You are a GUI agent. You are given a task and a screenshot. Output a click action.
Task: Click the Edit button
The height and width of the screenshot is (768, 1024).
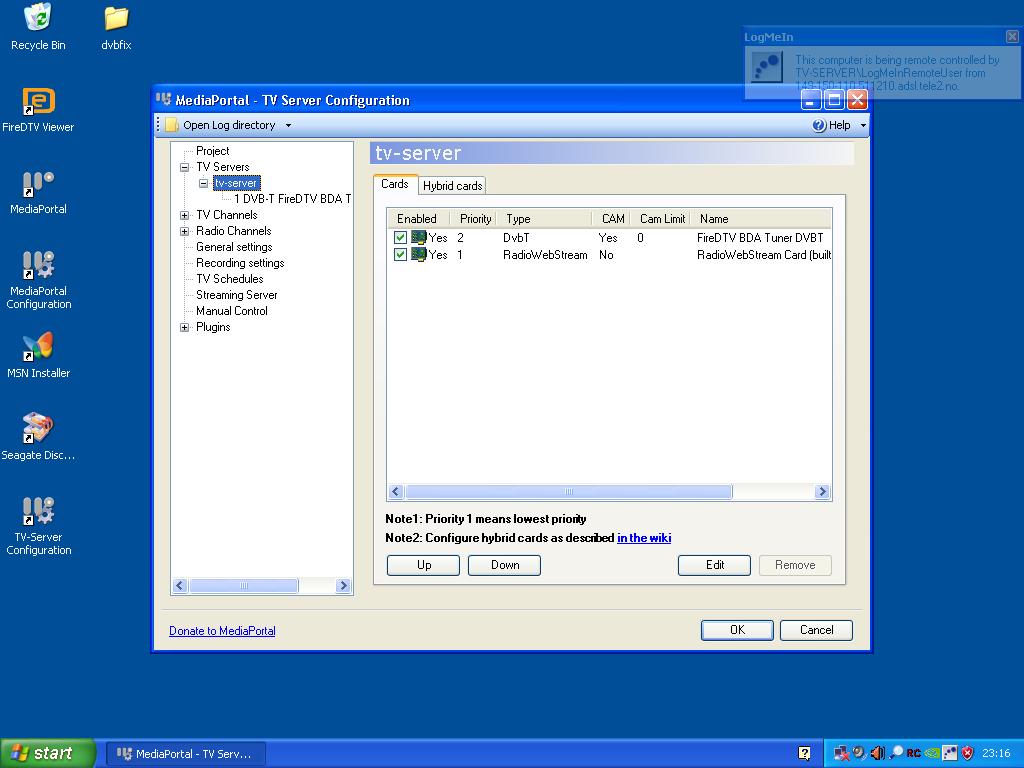tap(714, 565)
